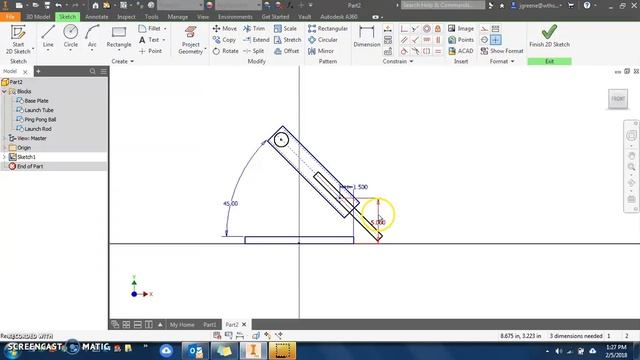Select the Copy tool
This screenshot has height=360, width=640.
click(224, 40)
